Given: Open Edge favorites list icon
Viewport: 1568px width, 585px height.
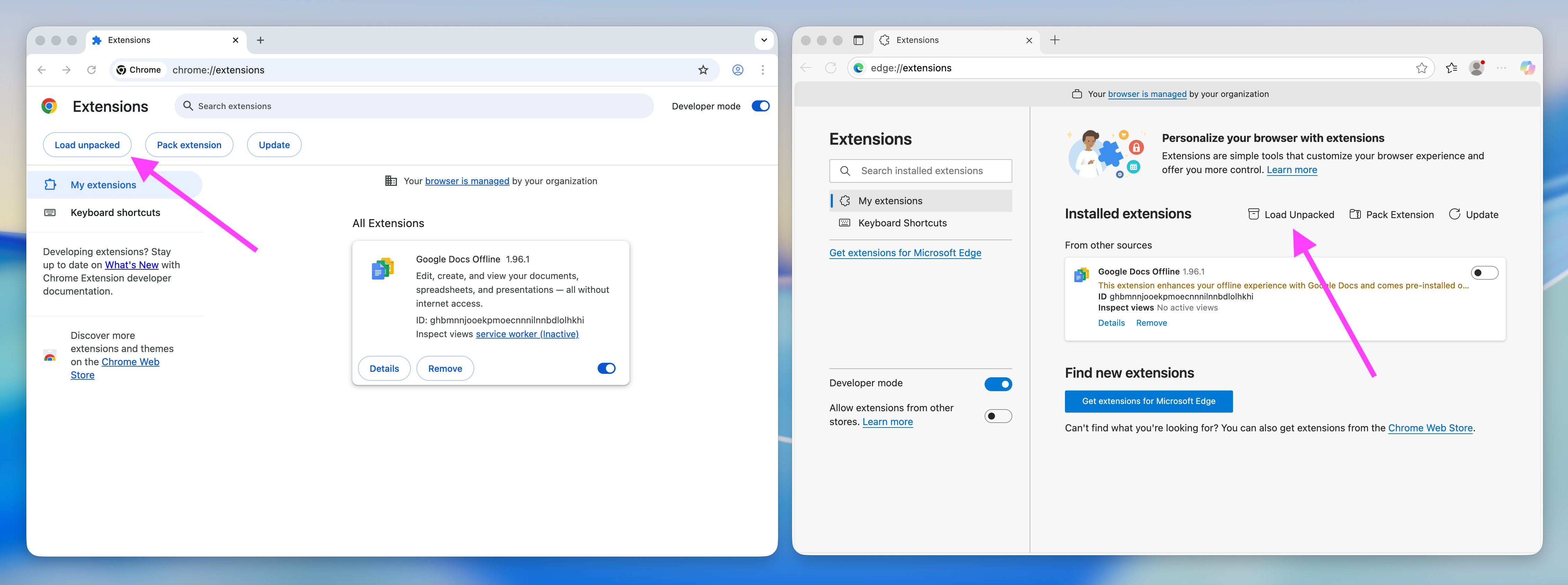Looking at the screenshot, I should pos(1452,68).
